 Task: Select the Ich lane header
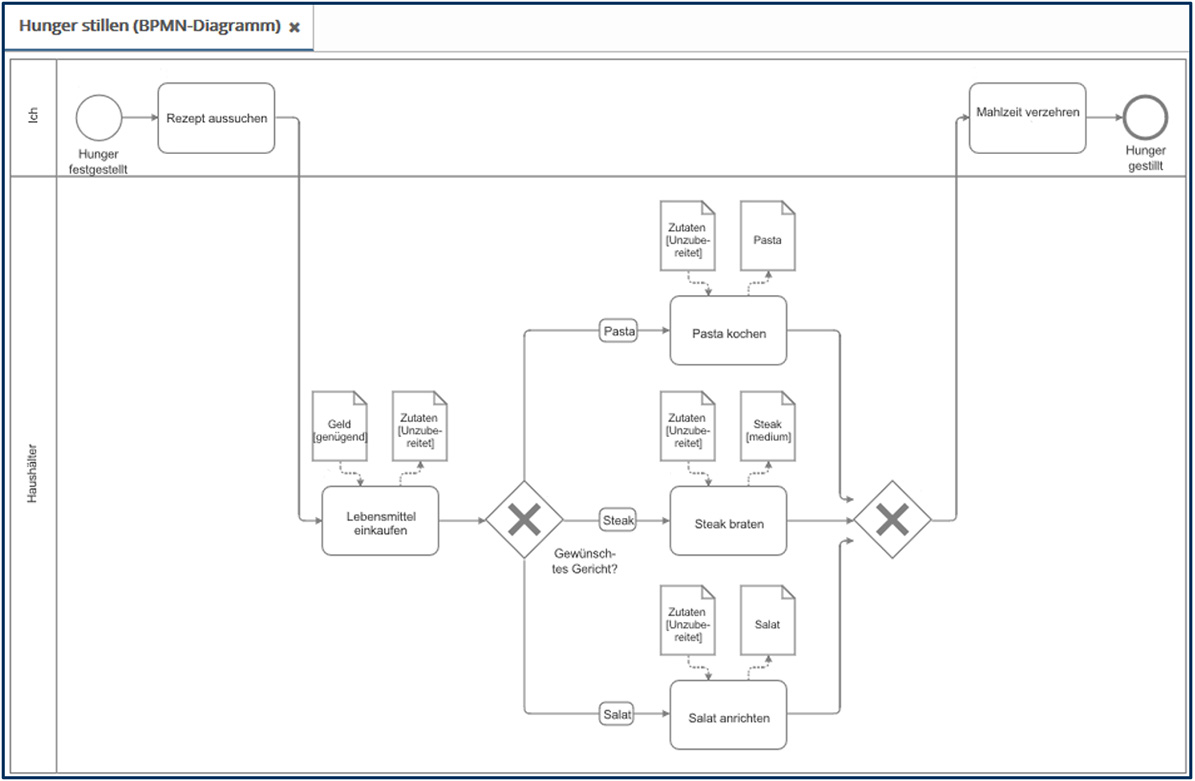point(33,117)
